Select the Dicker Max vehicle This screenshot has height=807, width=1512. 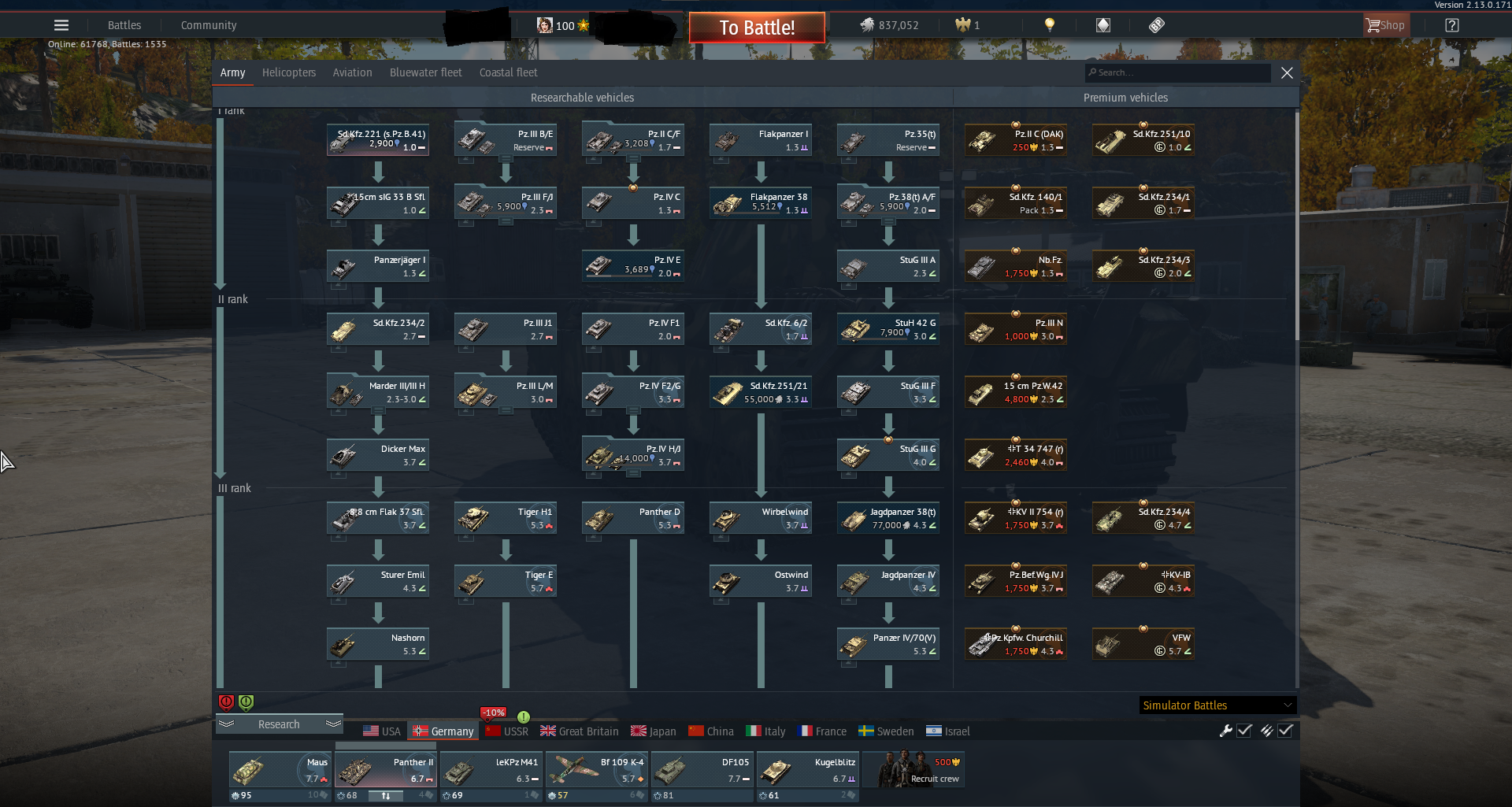pyautogui.click(x=378, y=455)
